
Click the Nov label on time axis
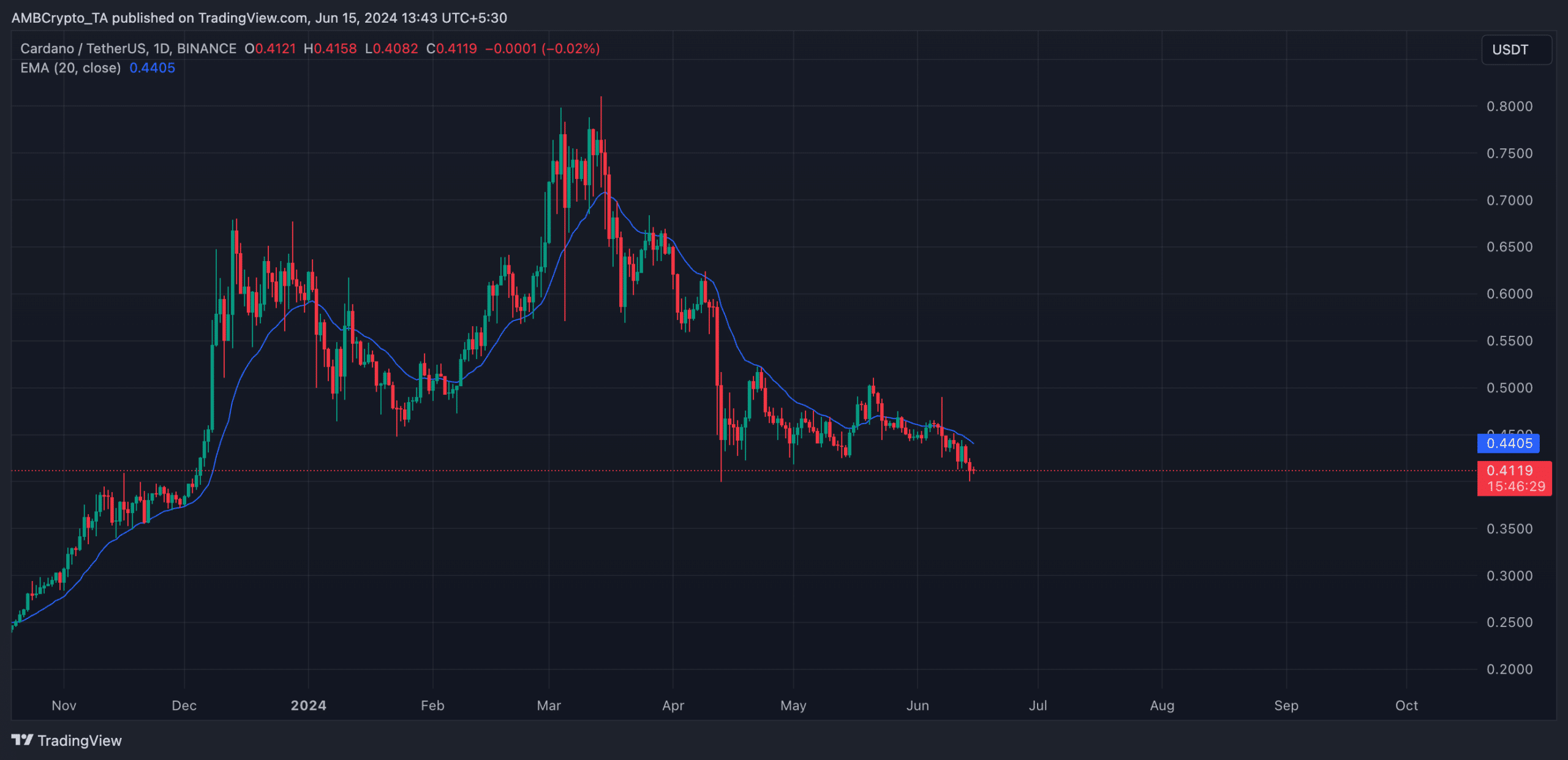(64, 705)
